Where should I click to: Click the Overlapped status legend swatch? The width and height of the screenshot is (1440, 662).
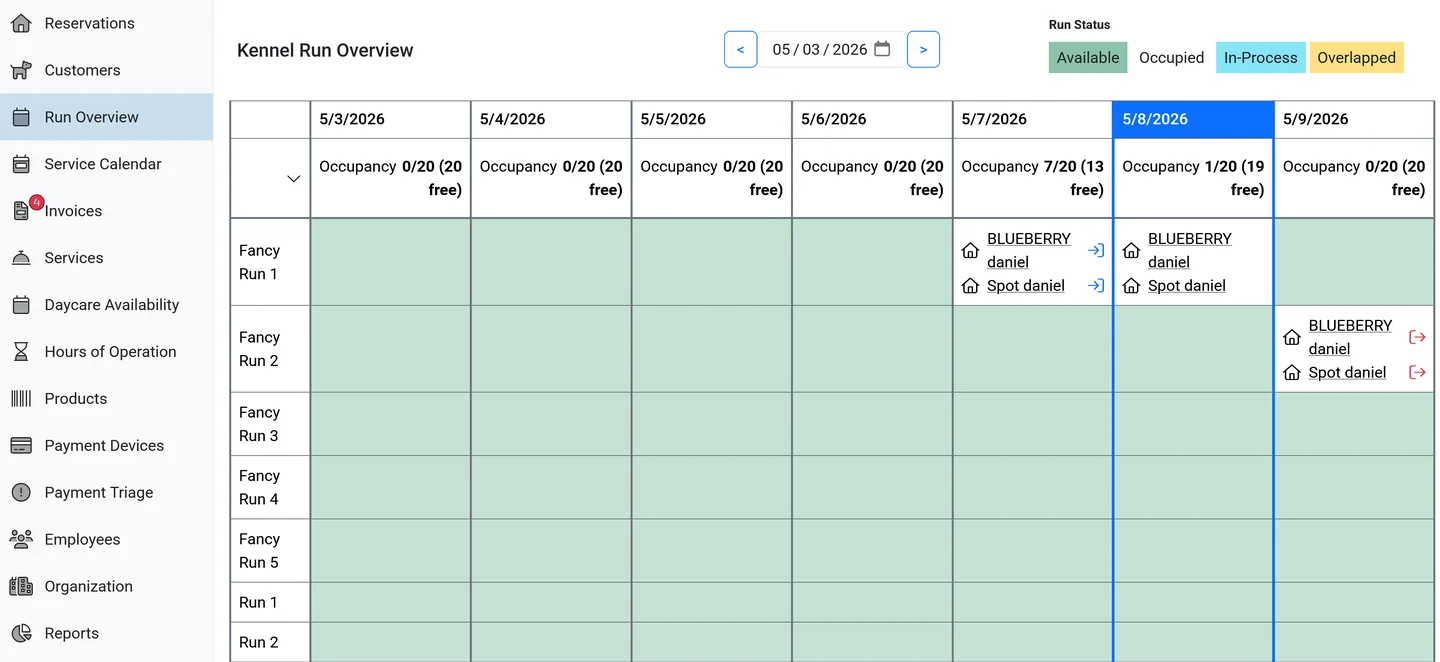click(x=1356, y=58)
